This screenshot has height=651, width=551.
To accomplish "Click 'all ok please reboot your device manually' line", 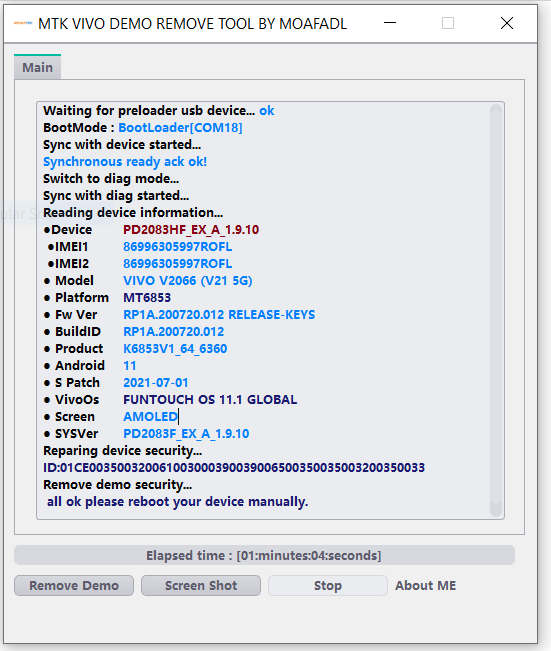I will [177, 502].
